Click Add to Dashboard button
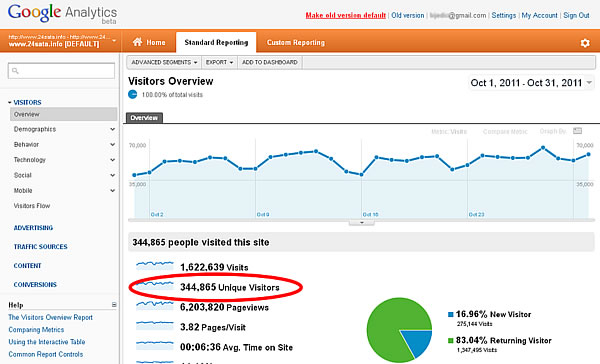Image resolution: width=600 pixels, height=364 pixels. (x=270, y=62)
